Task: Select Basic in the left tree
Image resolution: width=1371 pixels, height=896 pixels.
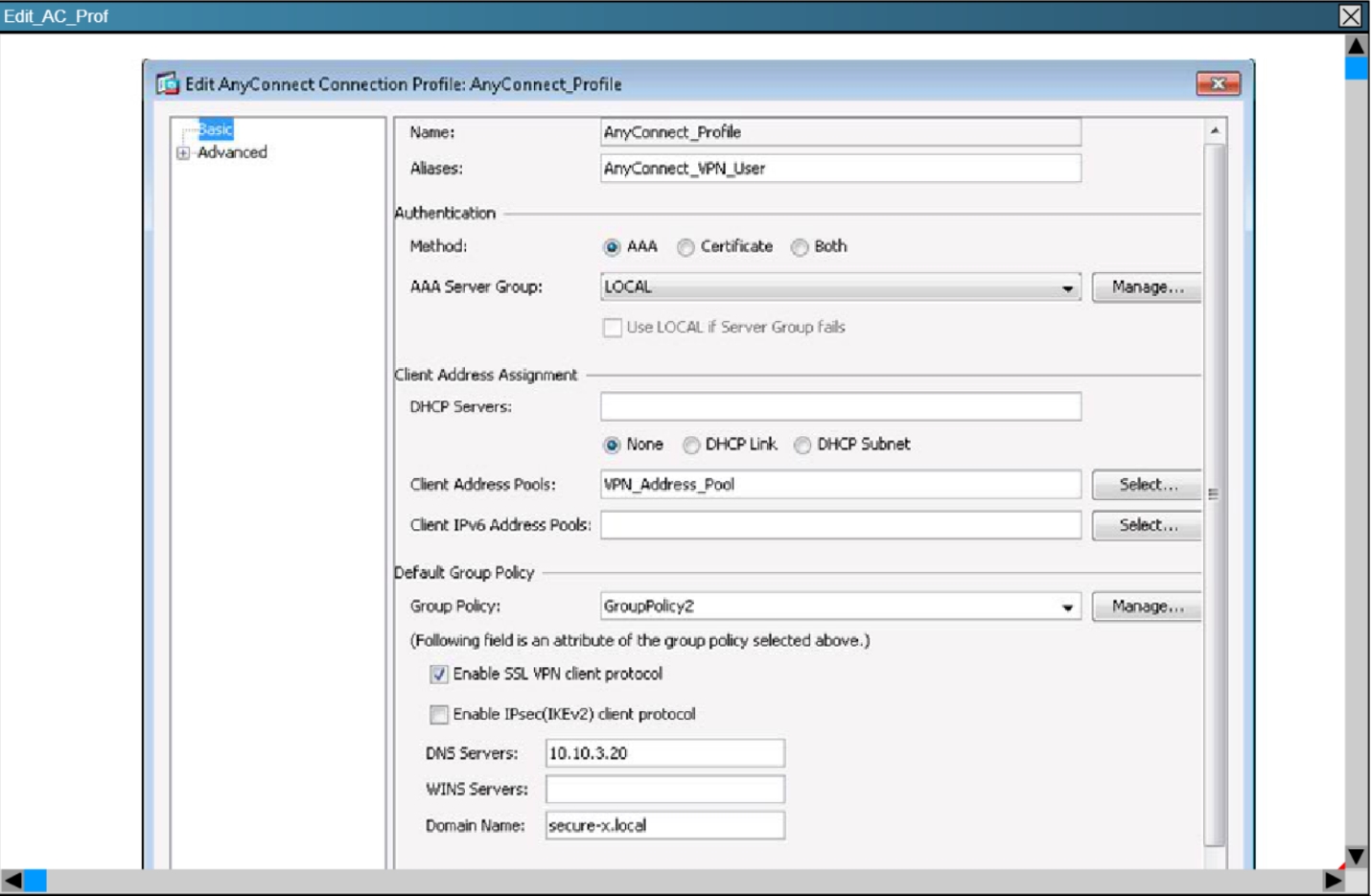Action: 216,129
